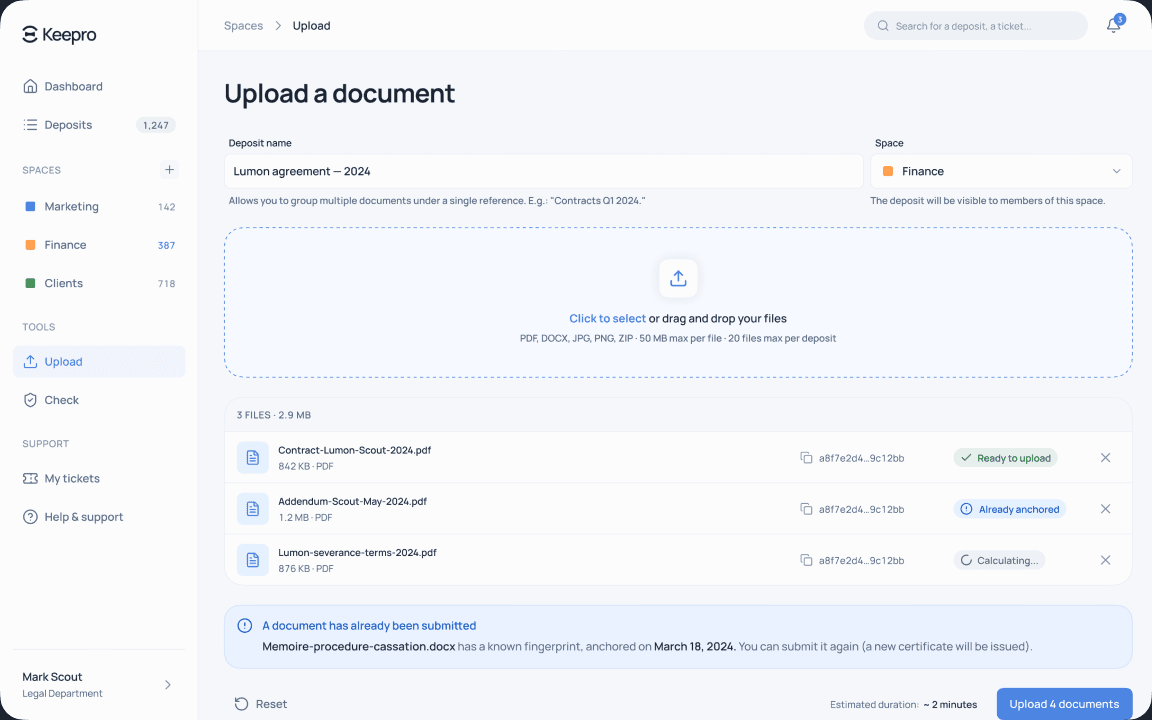Copy hash of Addendum-Scout-May-2024.pdf

[806, 509]
